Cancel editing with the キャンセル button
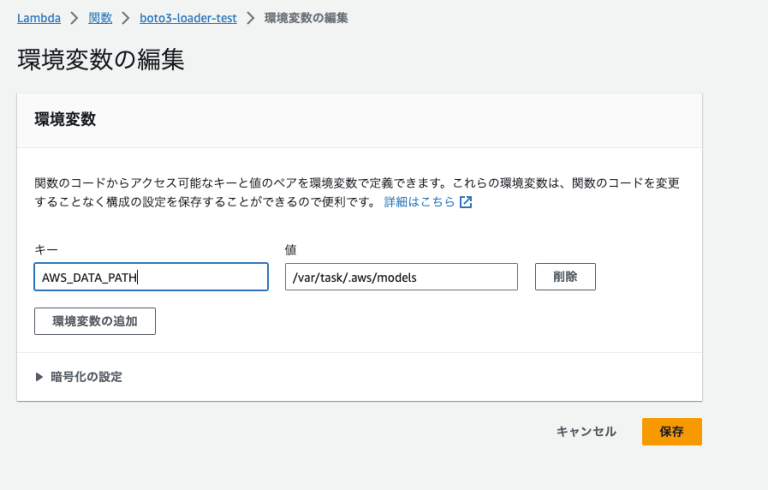The width and height of the screenshot is (768, 490). pyautogui.click(x=586, y=432)
